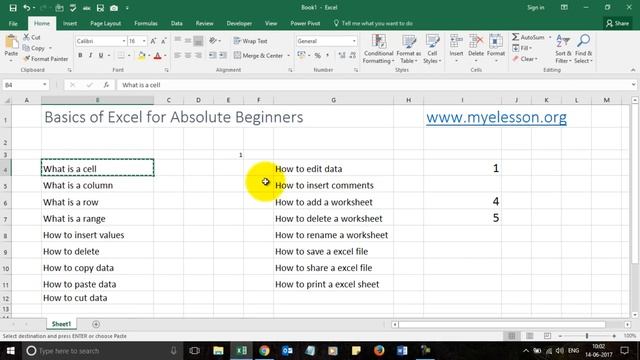The height and width of the screenshot is (360, 640).
Task: Open Excel from the Windows taskbar
Action: pos(241,351)
